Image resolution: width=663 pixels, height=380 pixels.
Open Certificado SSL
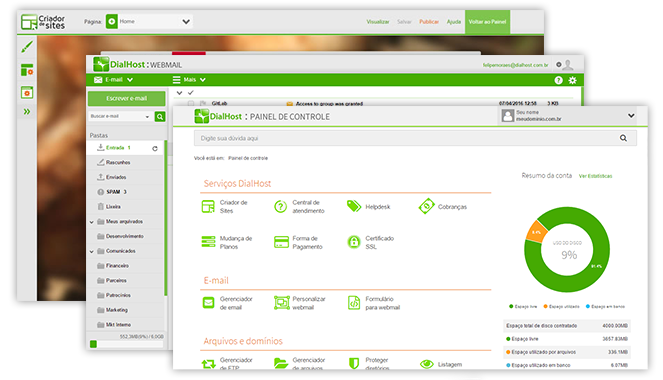tap(370, 243)
